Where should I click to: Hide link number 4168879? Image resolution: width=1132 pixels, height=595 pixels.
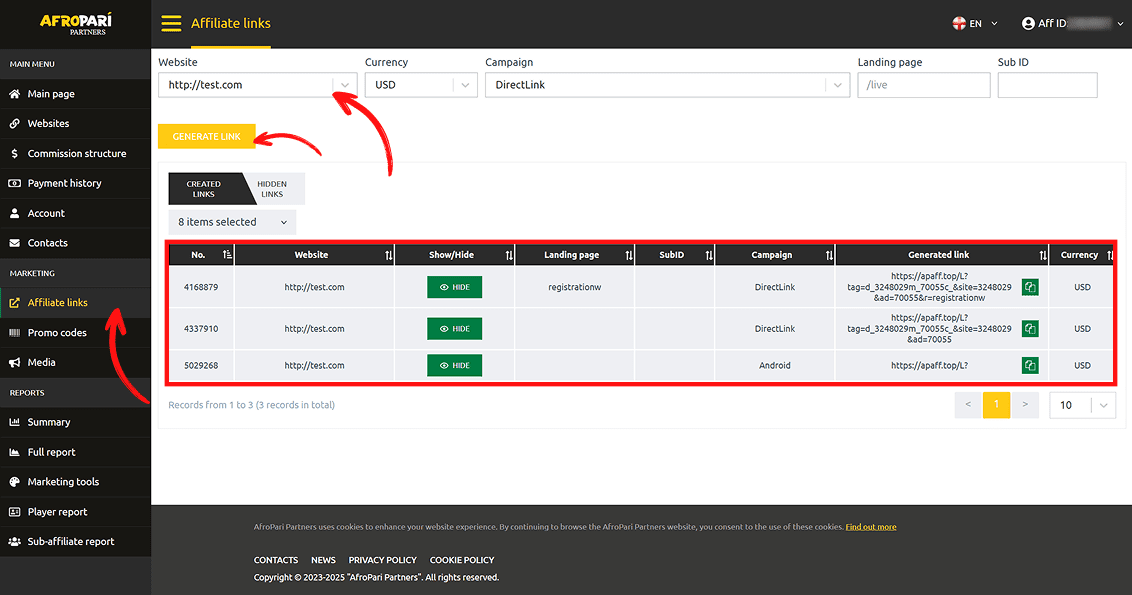[454, 287]
